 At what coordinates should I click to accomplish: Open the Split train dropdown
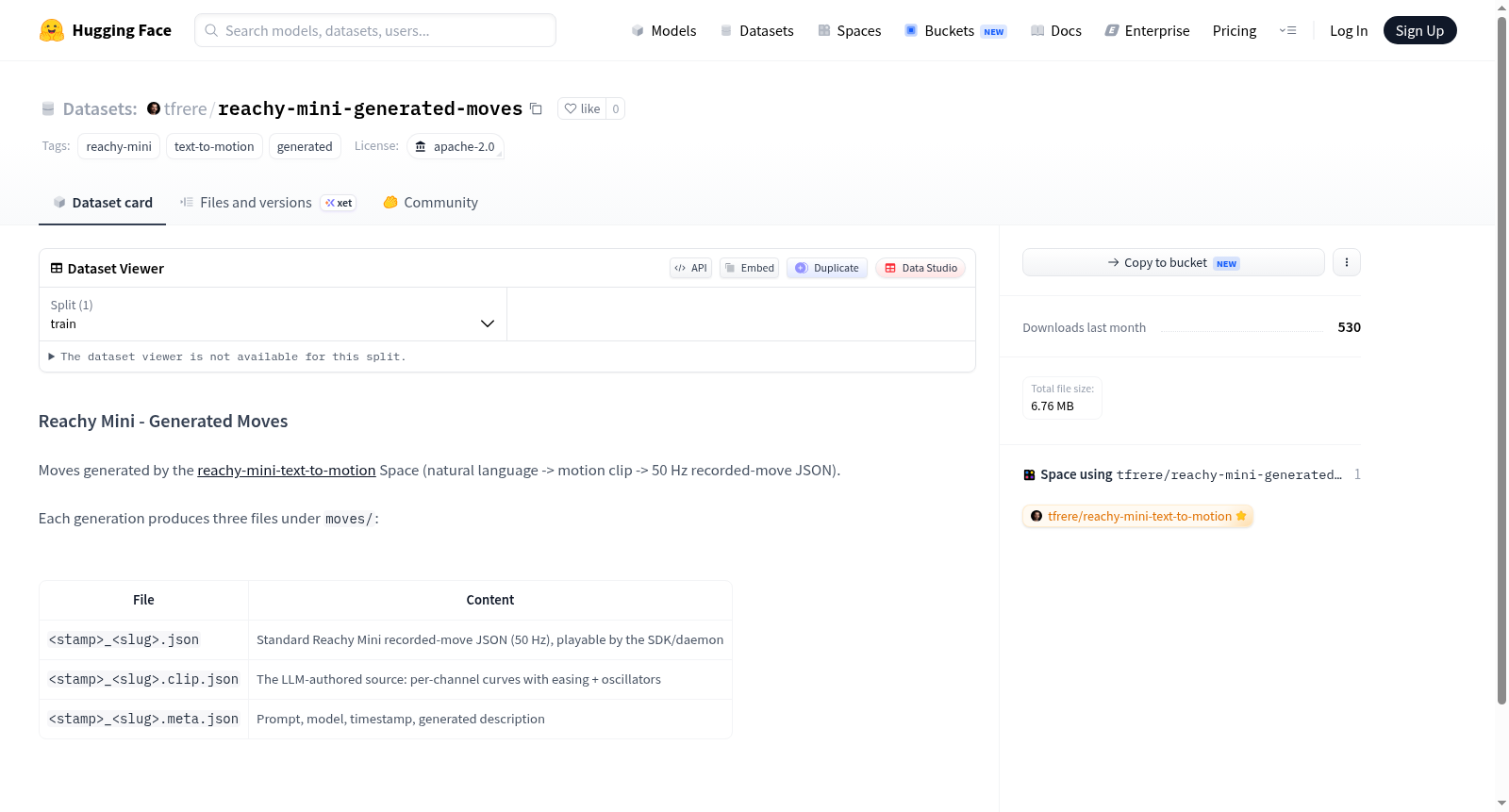[x=273, y=314]
